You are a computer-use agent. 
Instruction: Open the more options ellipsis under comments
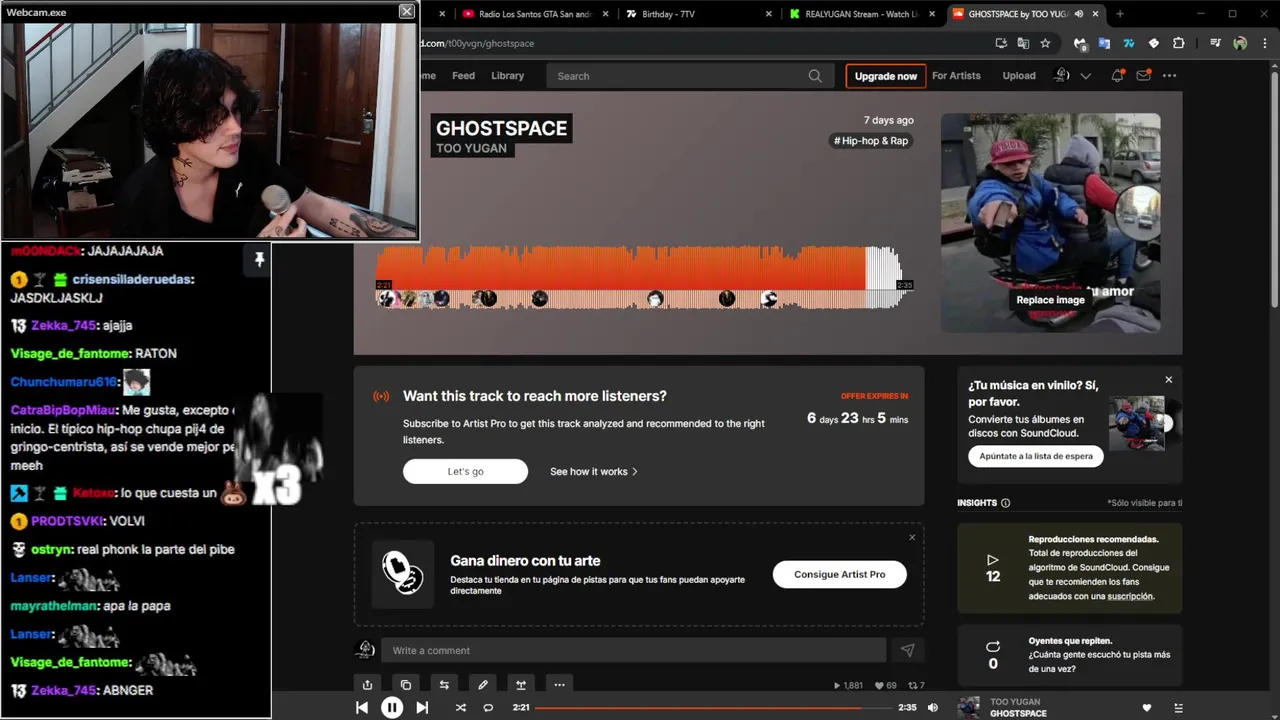[559, 685]
